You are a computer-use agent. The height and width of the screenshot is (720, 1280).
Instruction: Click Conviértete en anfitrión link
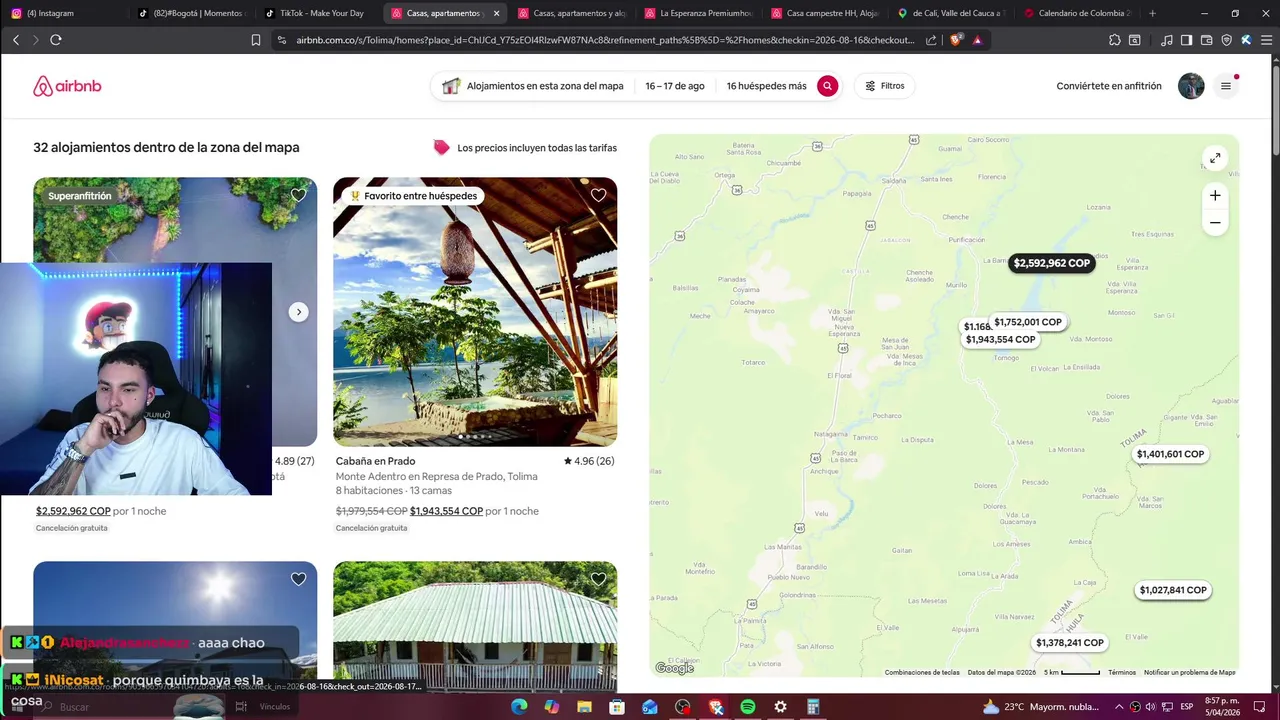pos(1109,86)
